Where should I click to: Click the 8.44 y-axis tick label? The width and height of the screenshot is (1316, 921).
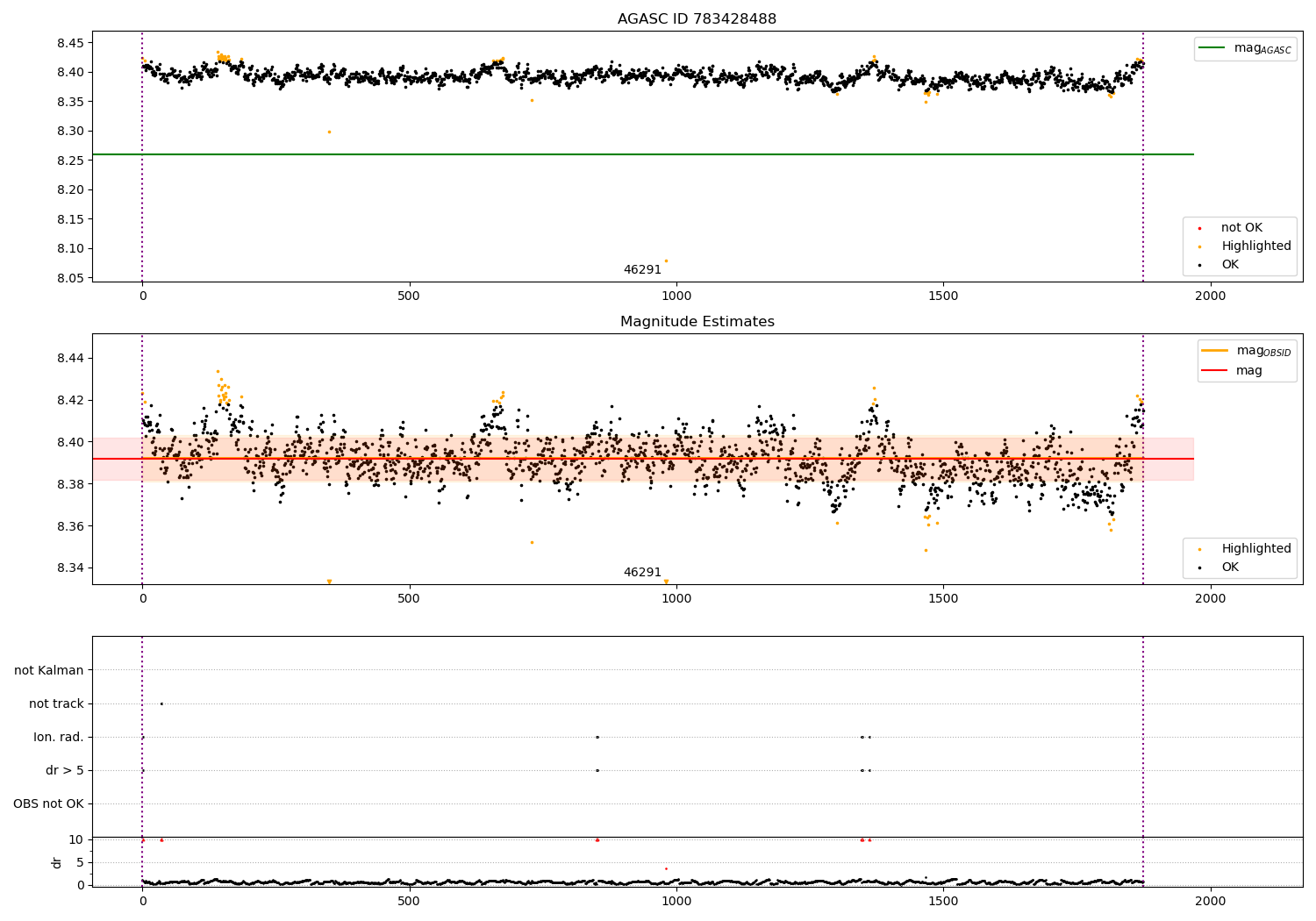click(x=69, y=358)
